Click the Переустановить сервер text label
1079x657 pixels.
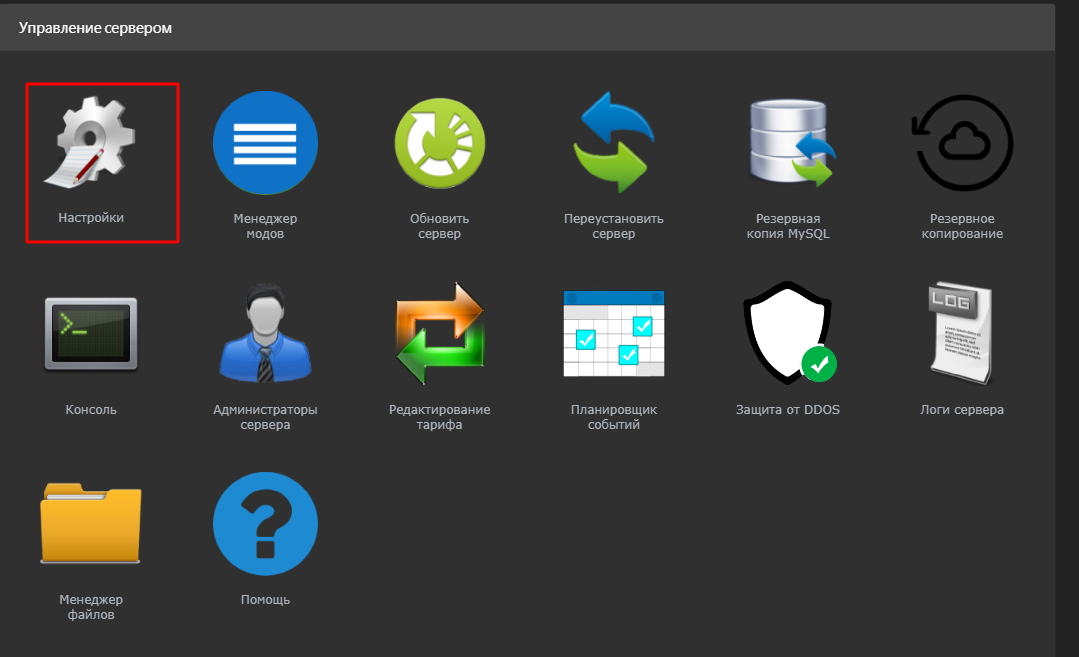(x=613, y=226)
